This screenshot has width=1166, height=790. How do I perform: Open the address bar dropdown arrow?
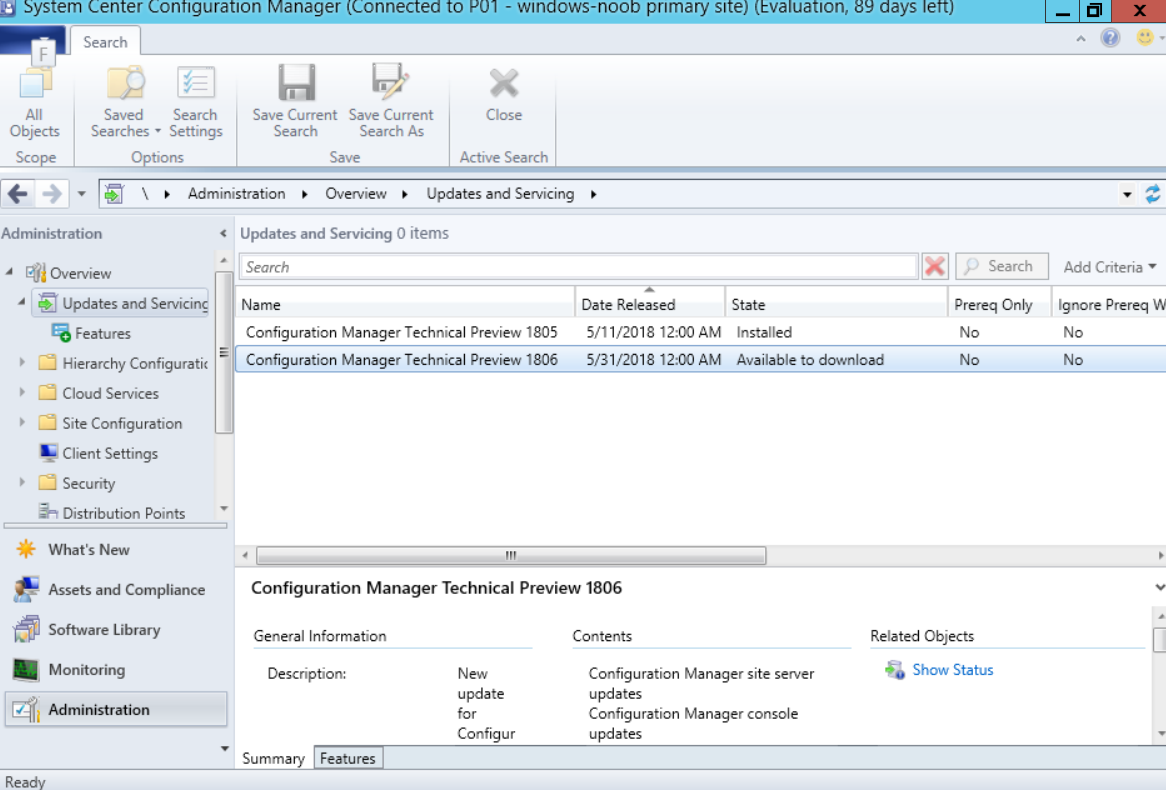point(1127,195)
